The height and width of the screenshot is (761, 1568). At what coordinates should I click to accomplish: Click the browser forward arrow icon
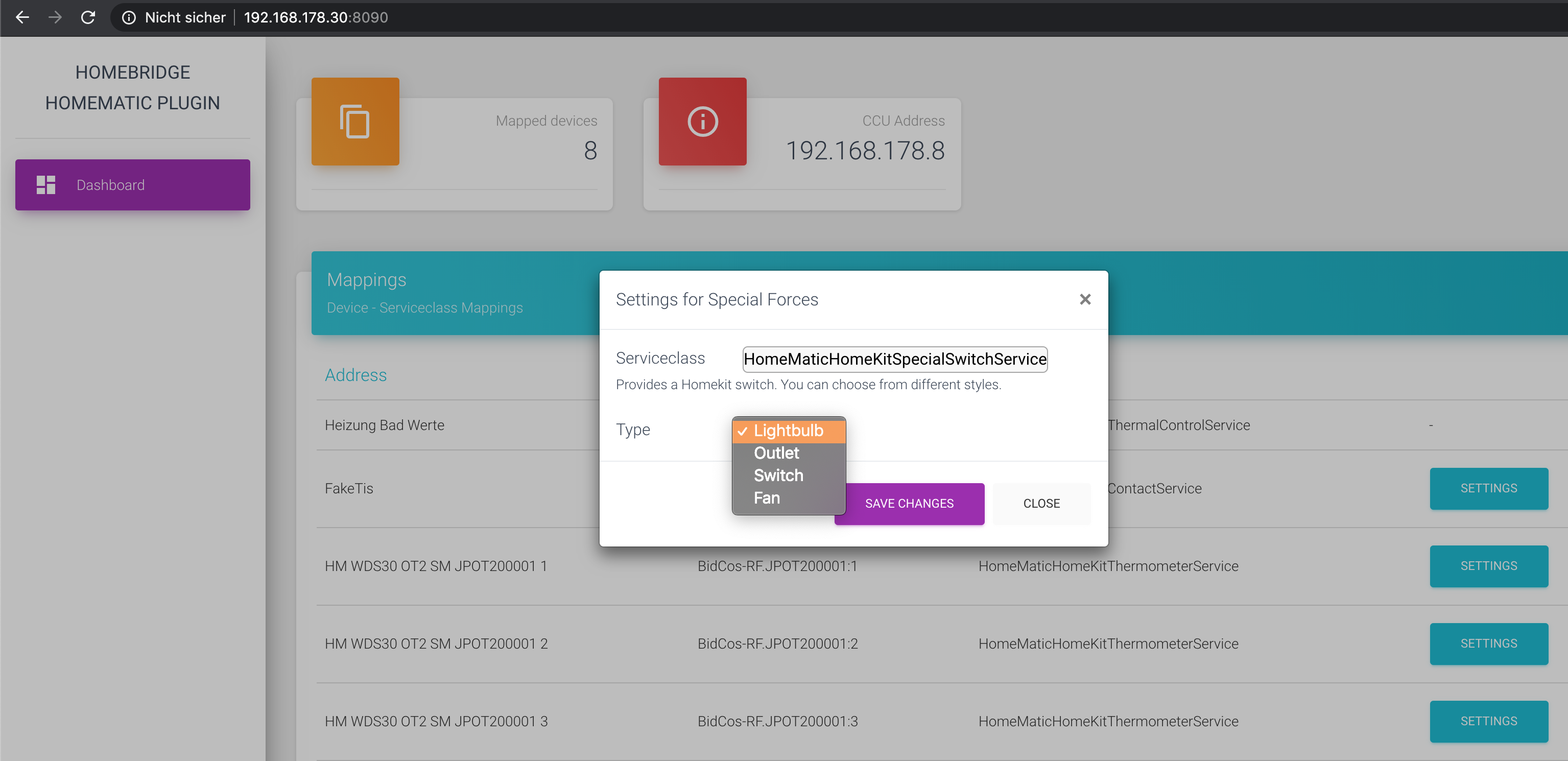(55, 18)
